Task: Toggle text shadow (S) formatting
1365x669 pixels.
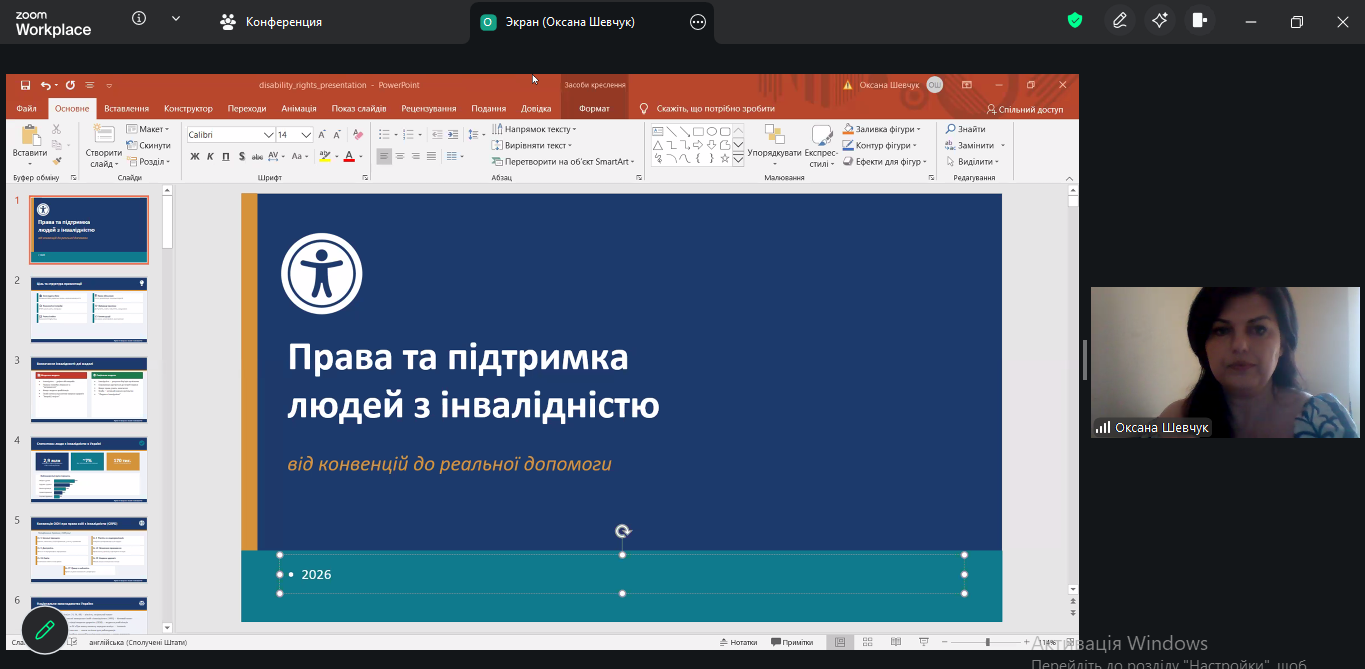Action: tap(241, 156)
